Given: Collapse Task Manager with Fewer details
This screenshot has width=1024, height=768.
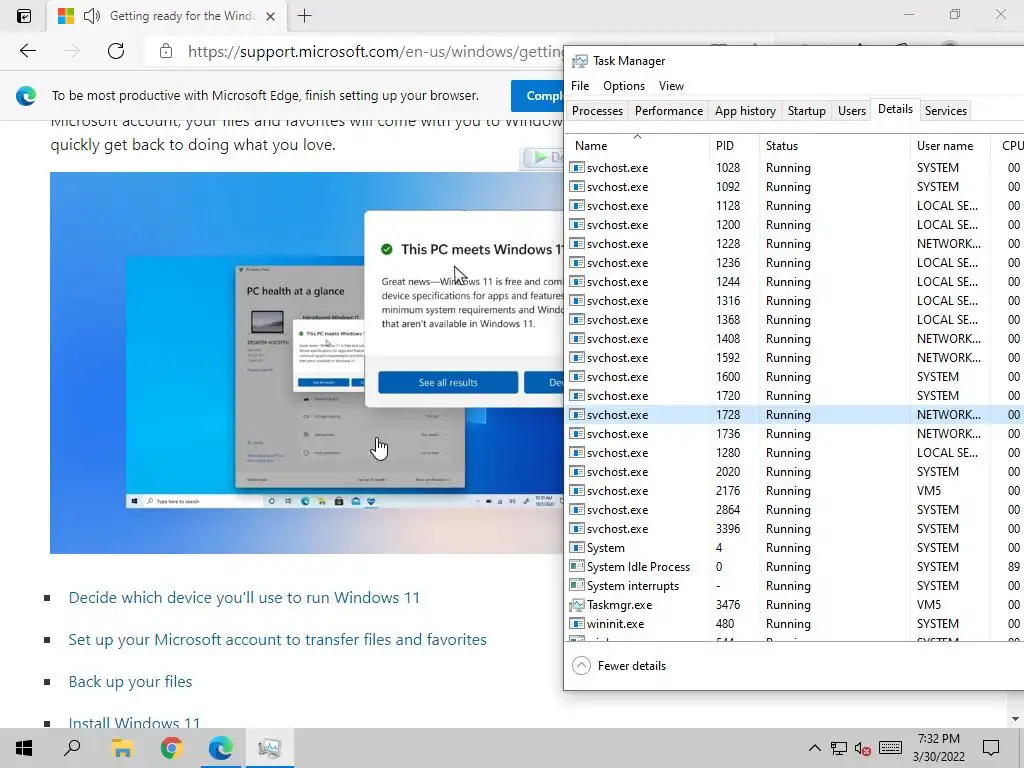Looking at the screenshot, I should [618, 665].
